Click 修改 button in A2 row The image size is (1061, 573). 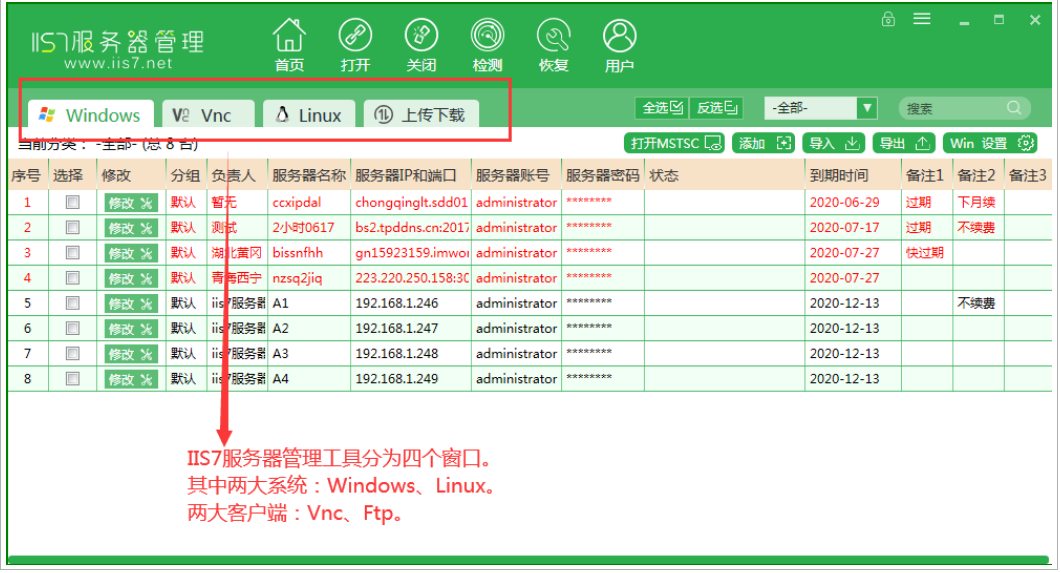pos(131,329)
